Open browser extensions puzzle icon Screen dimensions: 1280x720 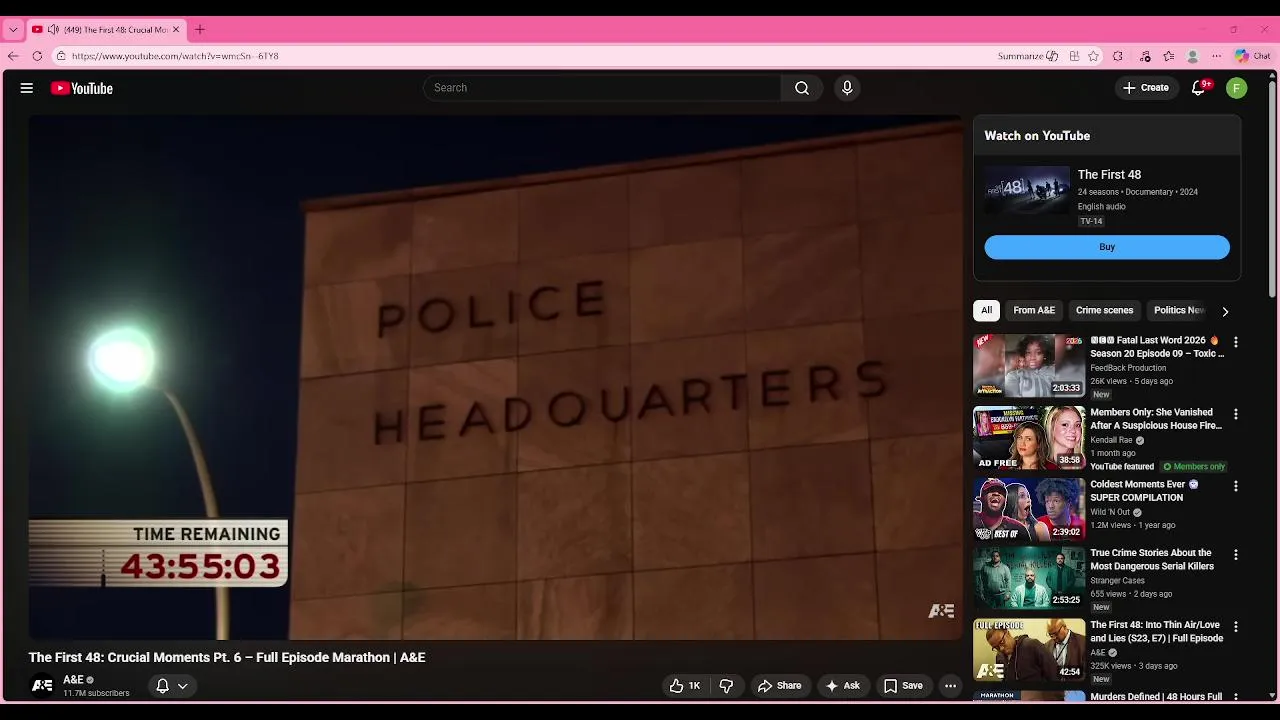1118,56
